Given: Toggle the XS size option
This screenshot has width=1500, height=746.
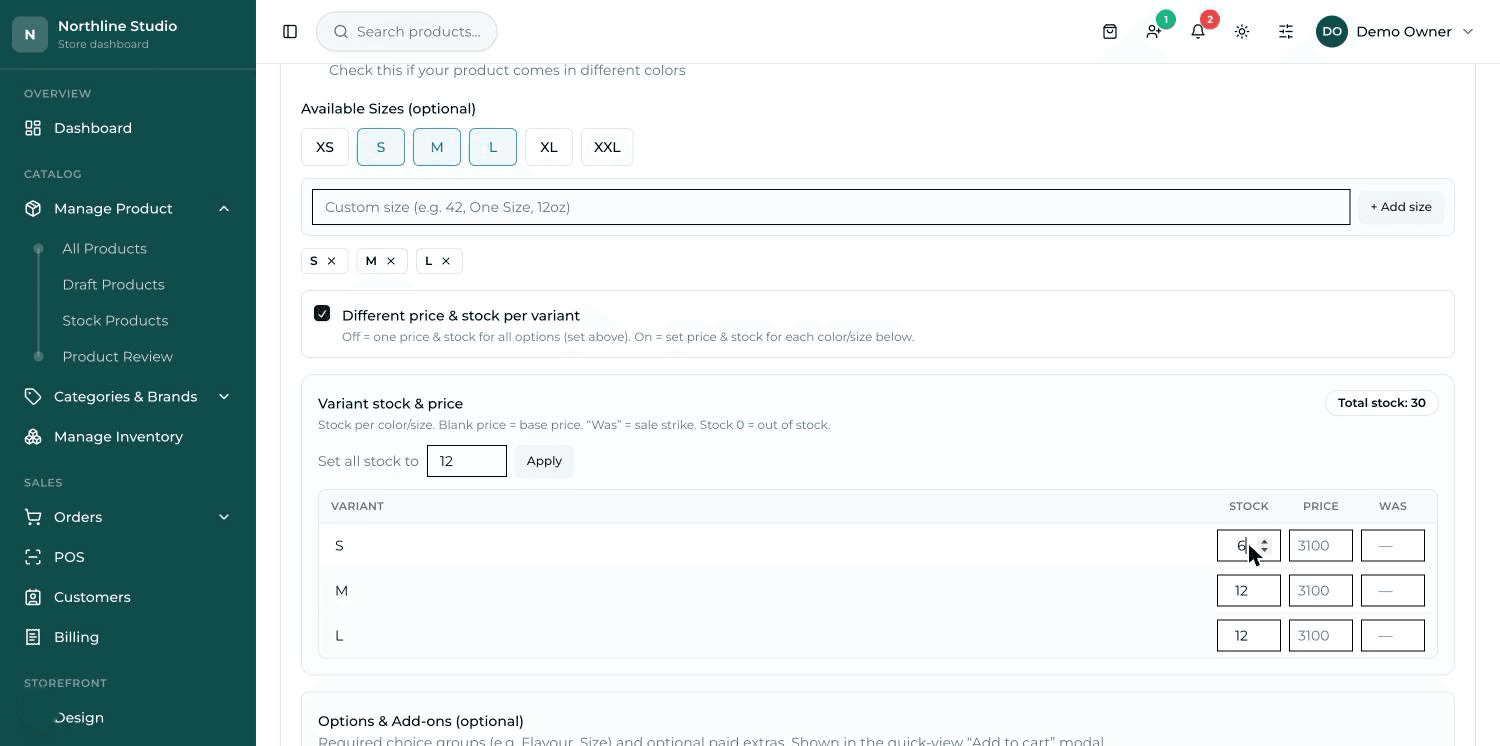Looking at the screenshot, I should coord(325,147).
